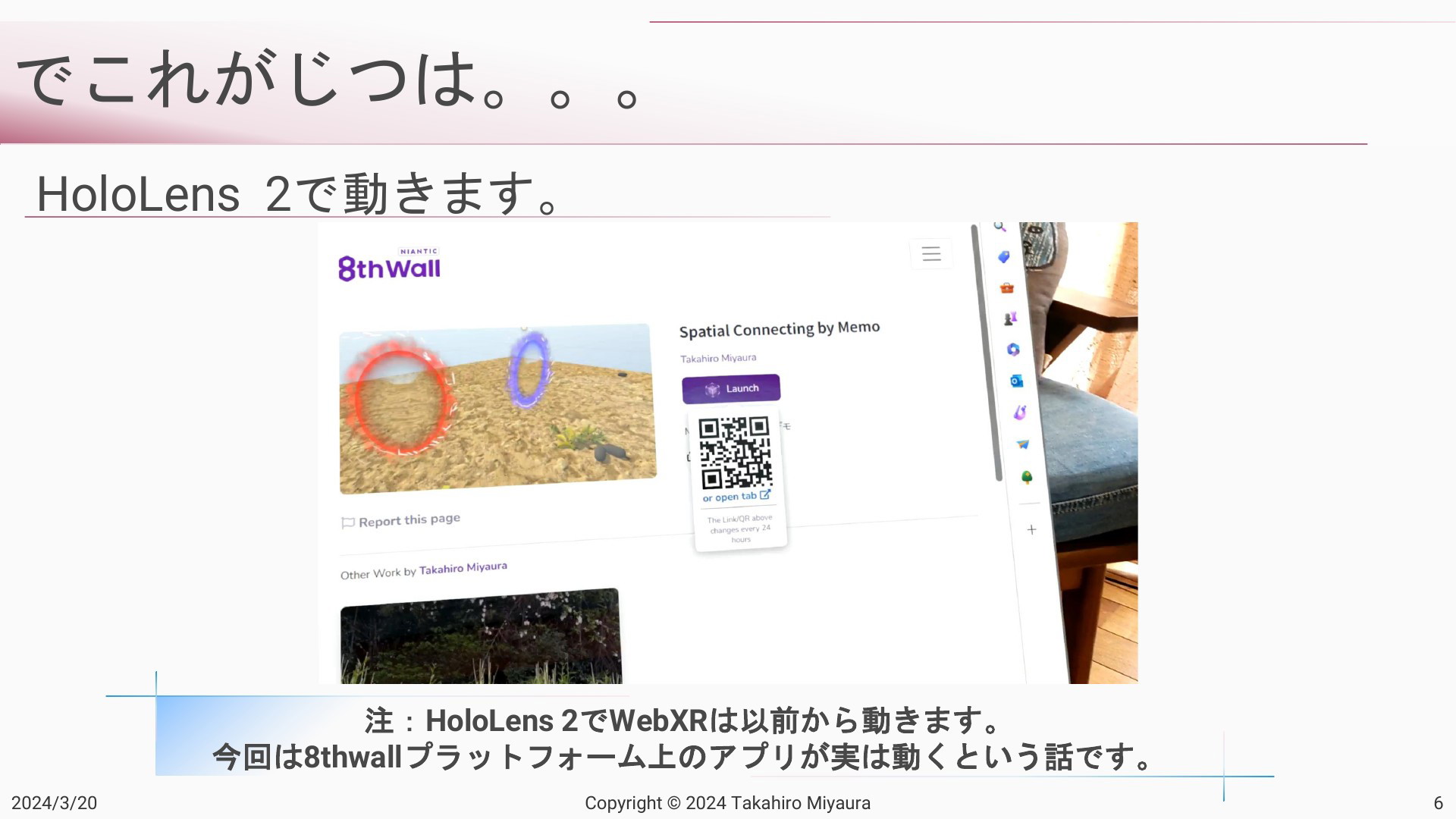Click the flag icon beside Report this page

[348, 522]
